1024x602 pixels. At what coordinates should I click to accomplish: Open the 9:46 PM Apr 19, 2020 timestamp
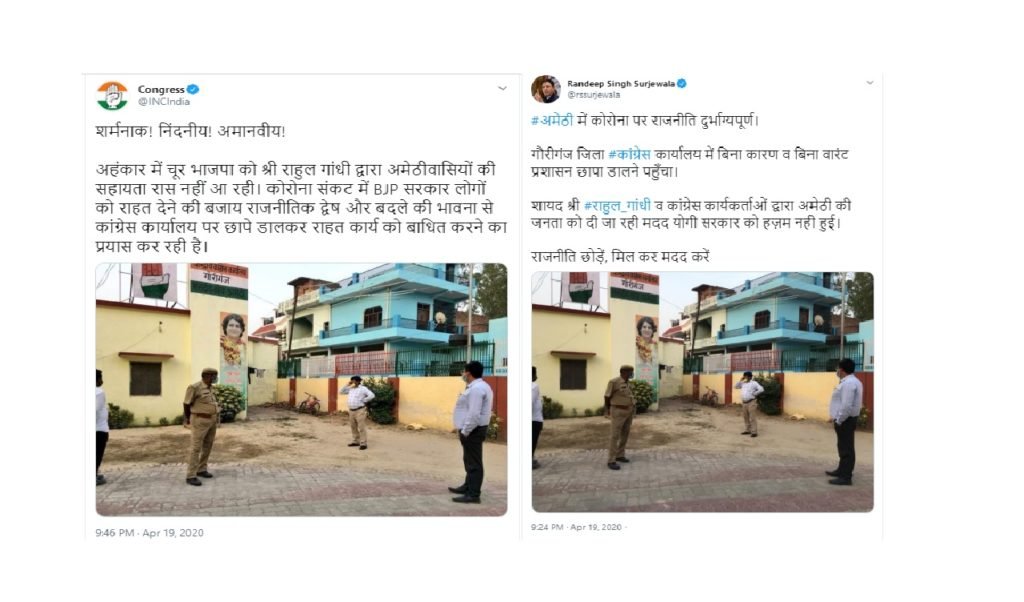coord(150,533)
